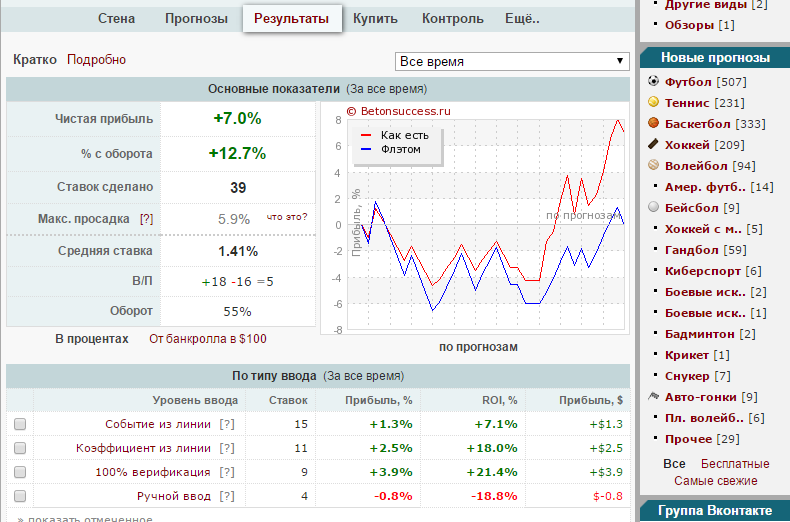Open the '100% верификация' link
This screenshot has height=522, width=790.
pyautogui.click(x=153, y=472)
